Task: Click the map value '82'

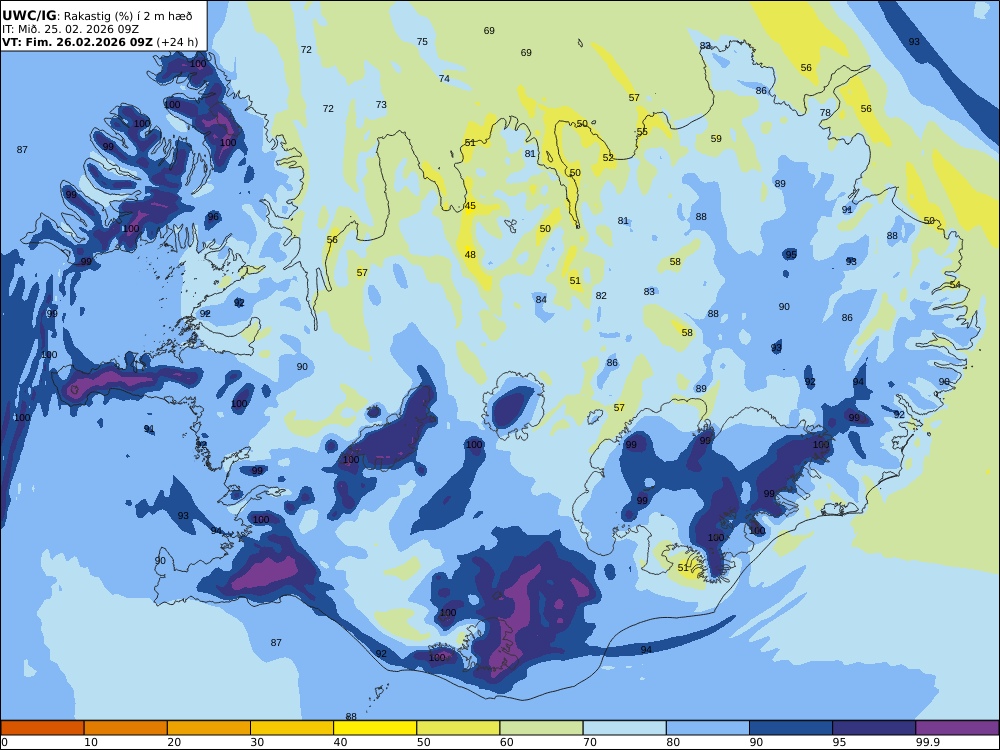Action: click(601, 295)
